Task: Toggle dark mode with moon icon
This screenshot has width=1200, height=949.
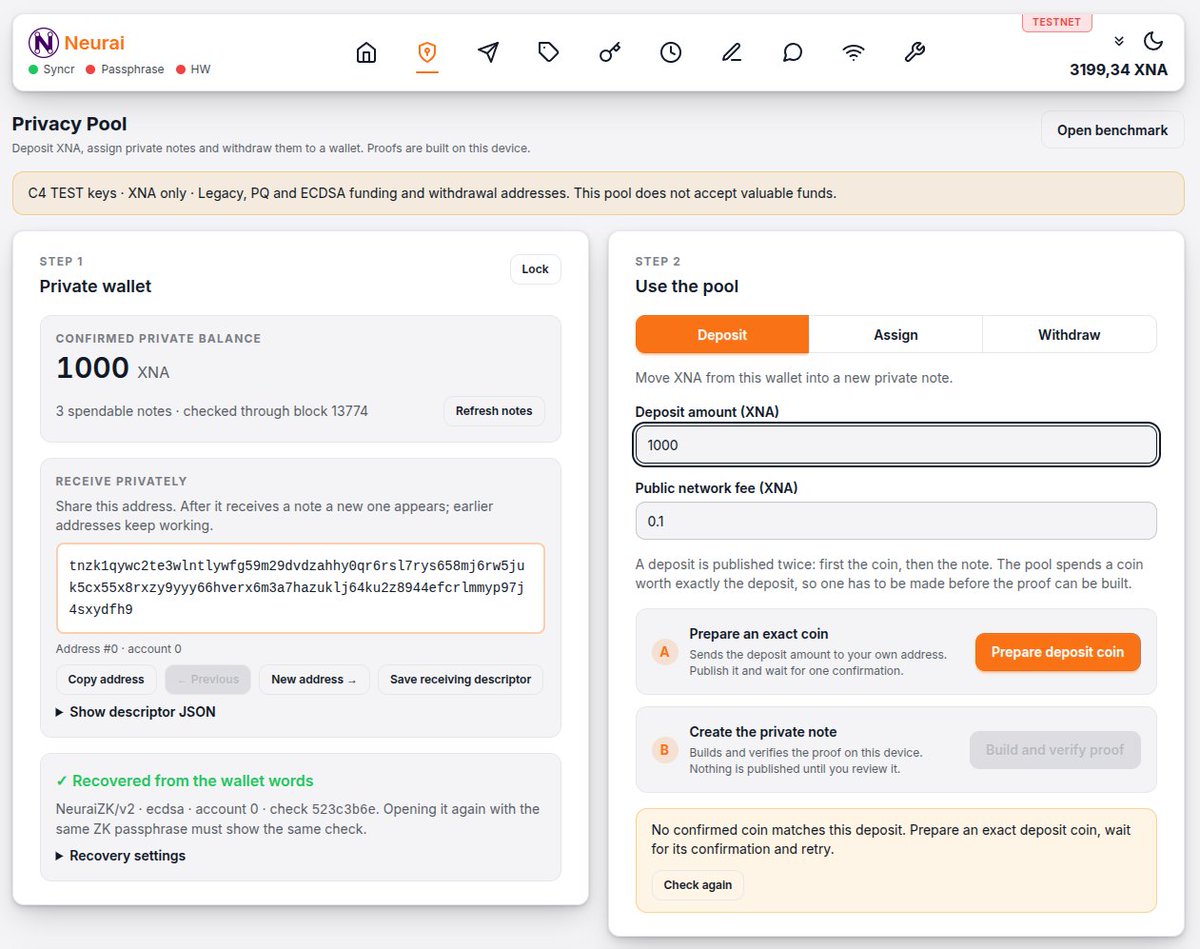Action: 1154,41
